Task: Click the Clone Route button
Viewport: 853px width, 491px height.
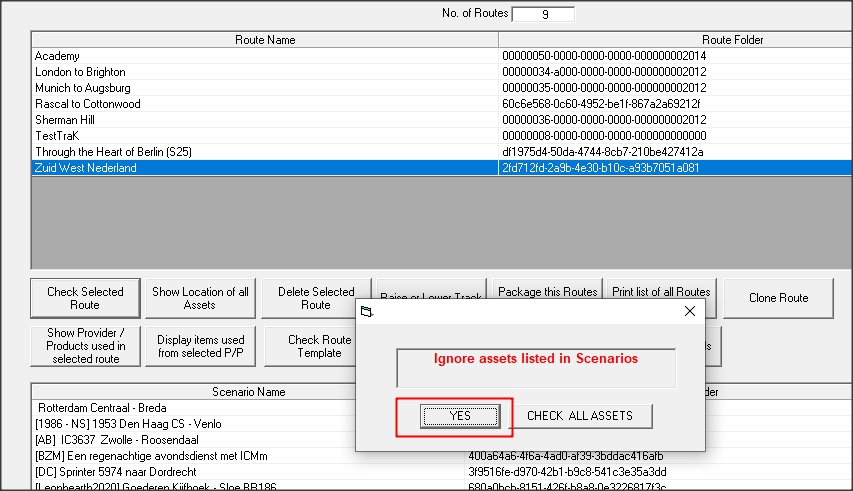Action: point(778,298)
